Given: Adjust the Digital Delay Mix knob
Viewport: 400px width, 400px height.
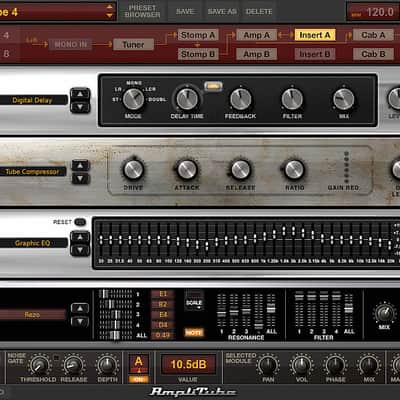Looking at the screenshot, I should [344, 99].
